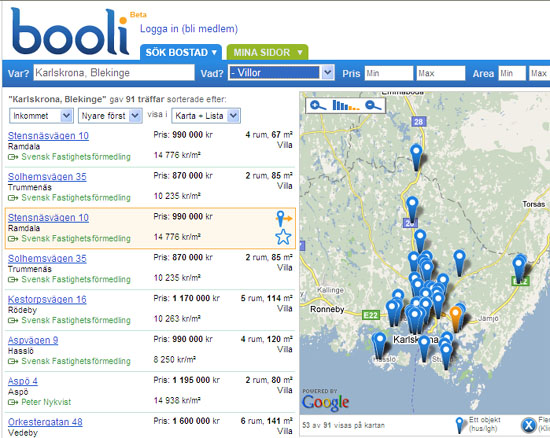
Task: Click the Jämjö label on the map
Action: [488, 318]
